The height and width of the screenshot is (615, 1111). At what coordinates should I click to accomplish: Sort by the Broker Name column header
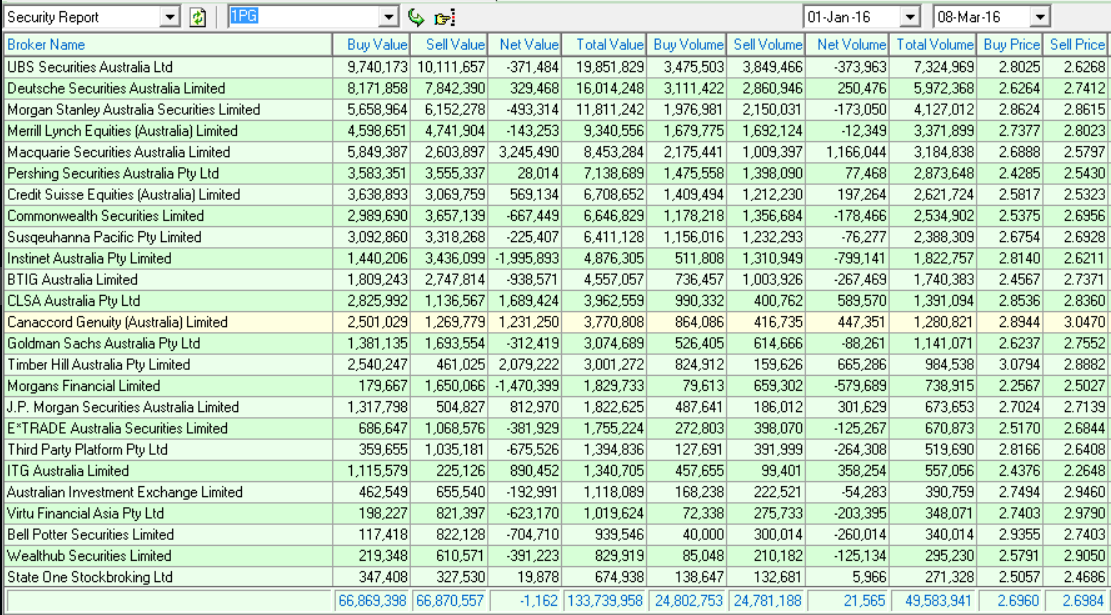coord(168,45)
